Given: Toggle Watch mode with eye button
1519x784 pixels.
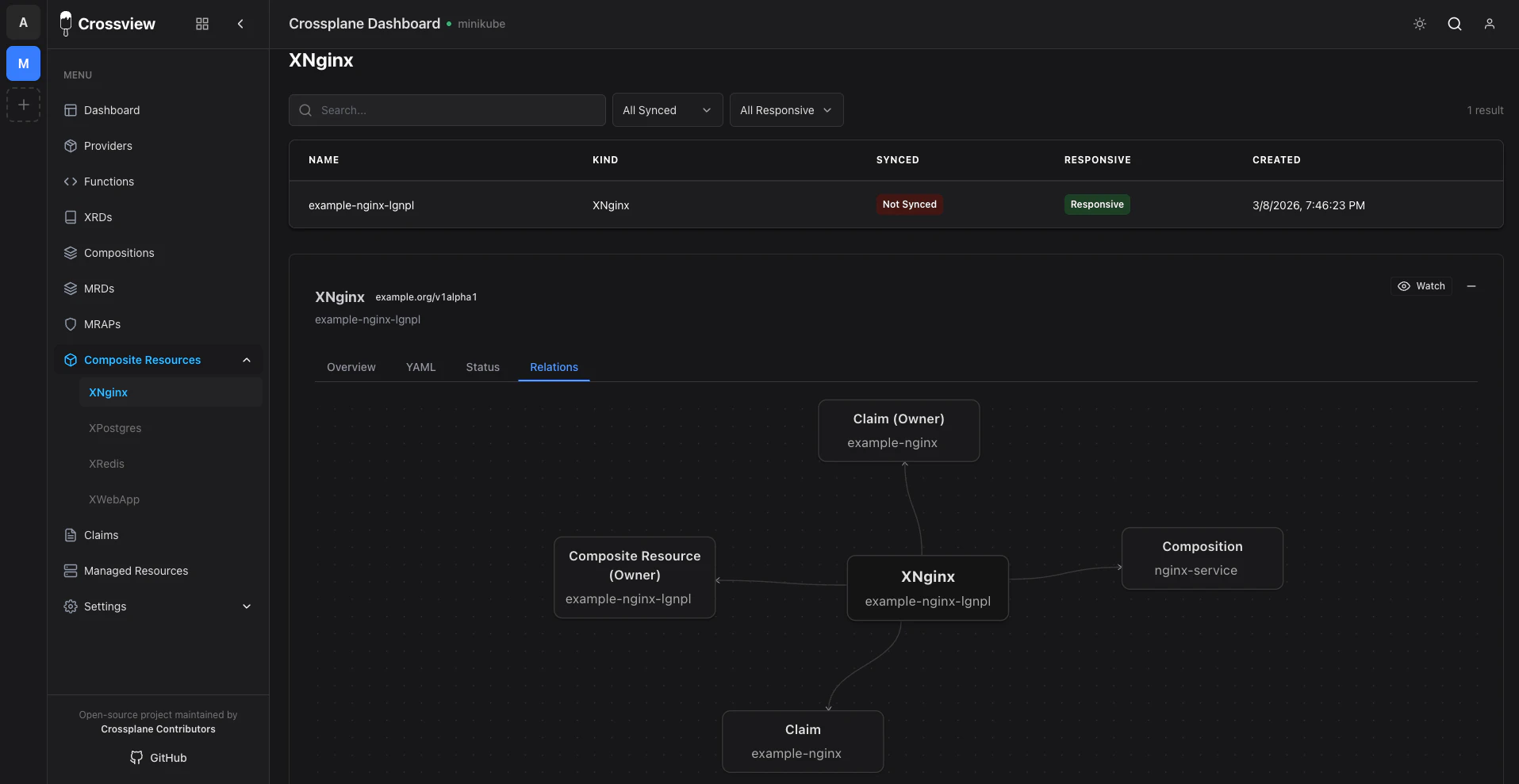Looking at the screenshot, I should (1421, 286).
